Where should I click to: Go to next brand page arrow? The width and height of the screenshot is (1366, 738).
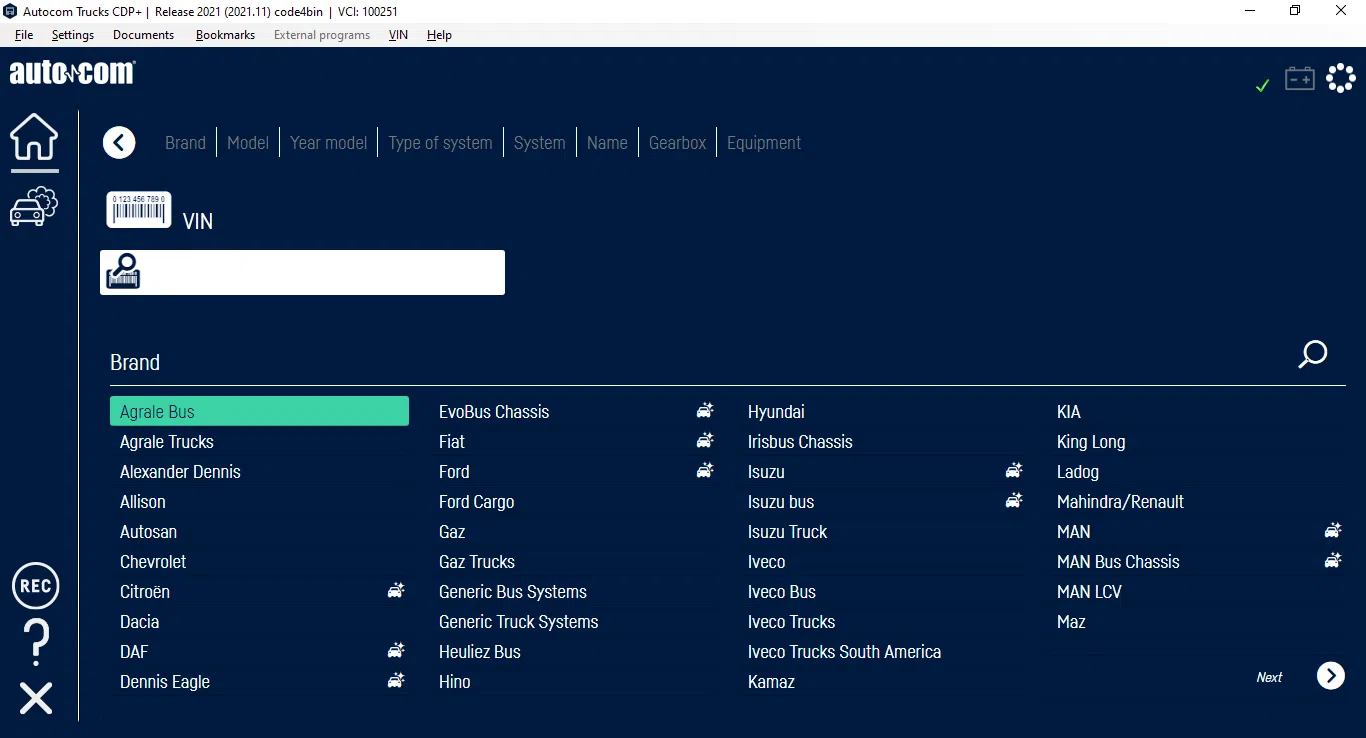pyautogui.click(x=1330, y=677)
